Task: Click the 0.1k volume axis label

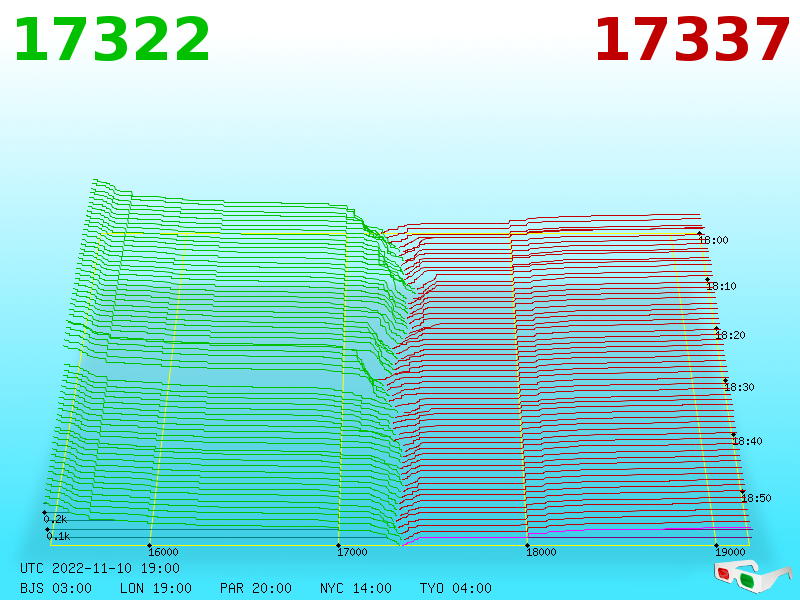Action: click(58, 536)
